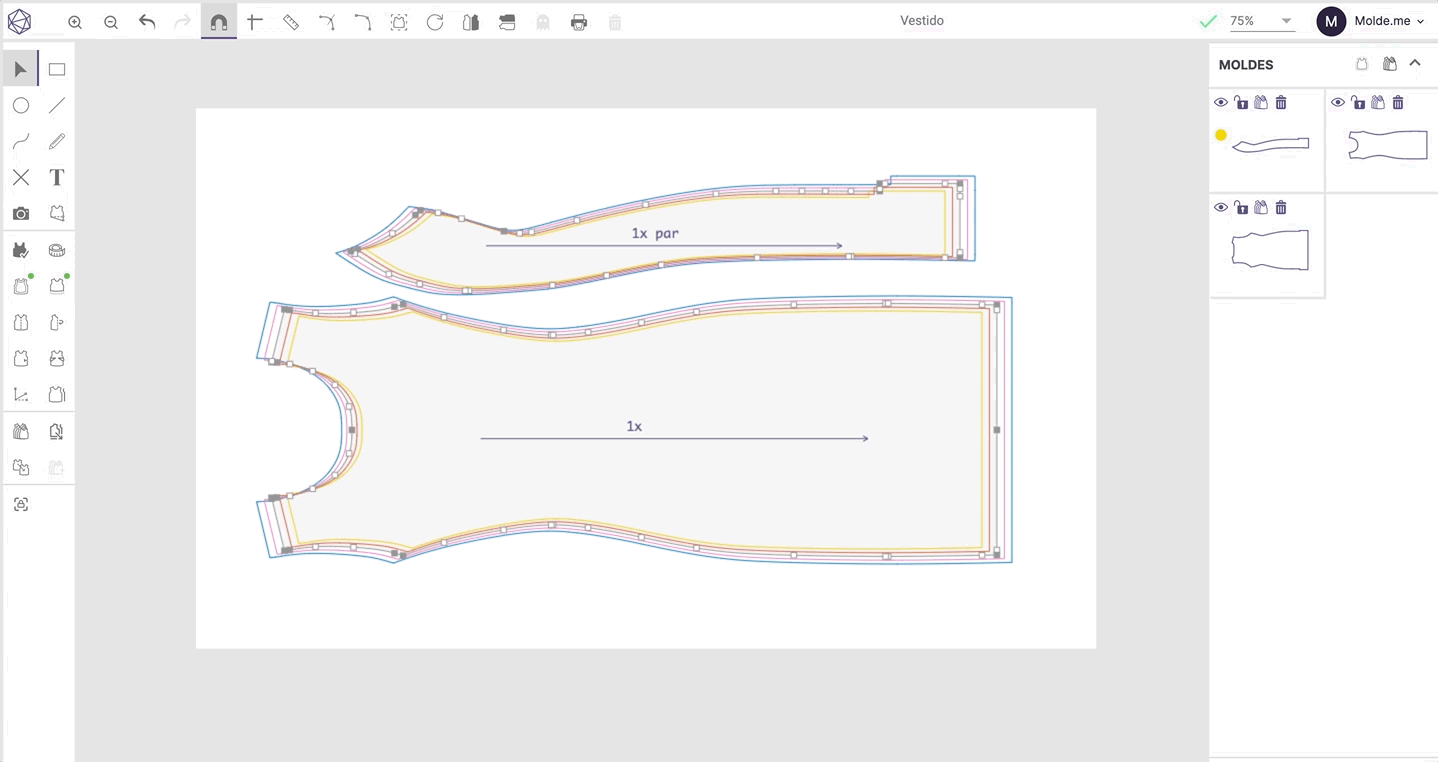1438x762 pixels.
Task: Click the yellow dot on the sleeve mold
Action: click(x=1221, y=135)
